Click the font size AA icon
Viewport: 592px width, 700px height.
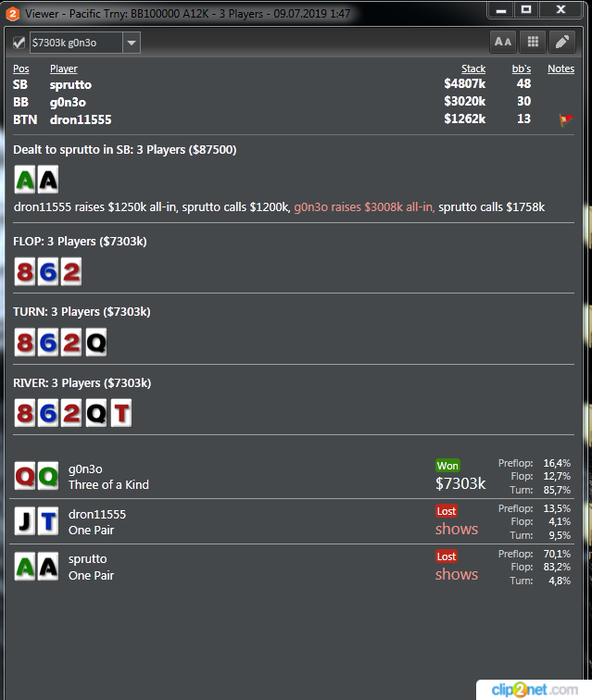[x=503, y=42]
